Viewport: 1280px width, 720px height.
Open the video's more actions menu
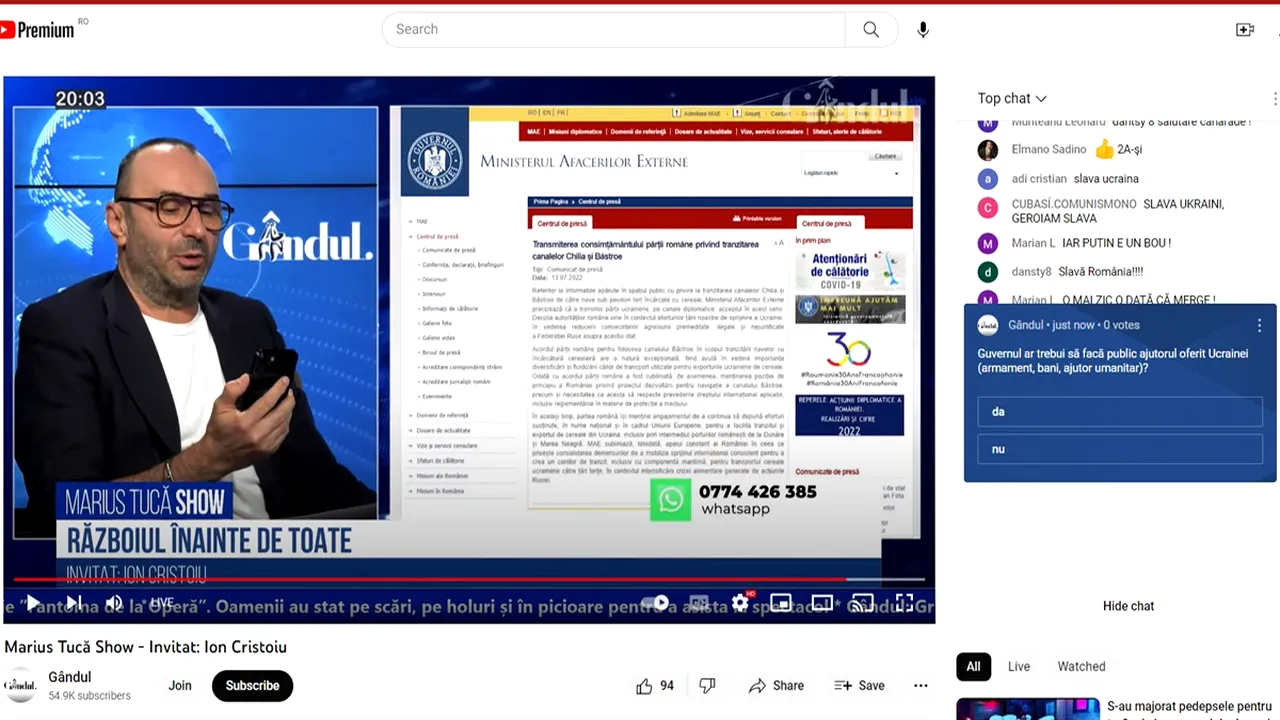pyautogui.click(x=920, y=686)
